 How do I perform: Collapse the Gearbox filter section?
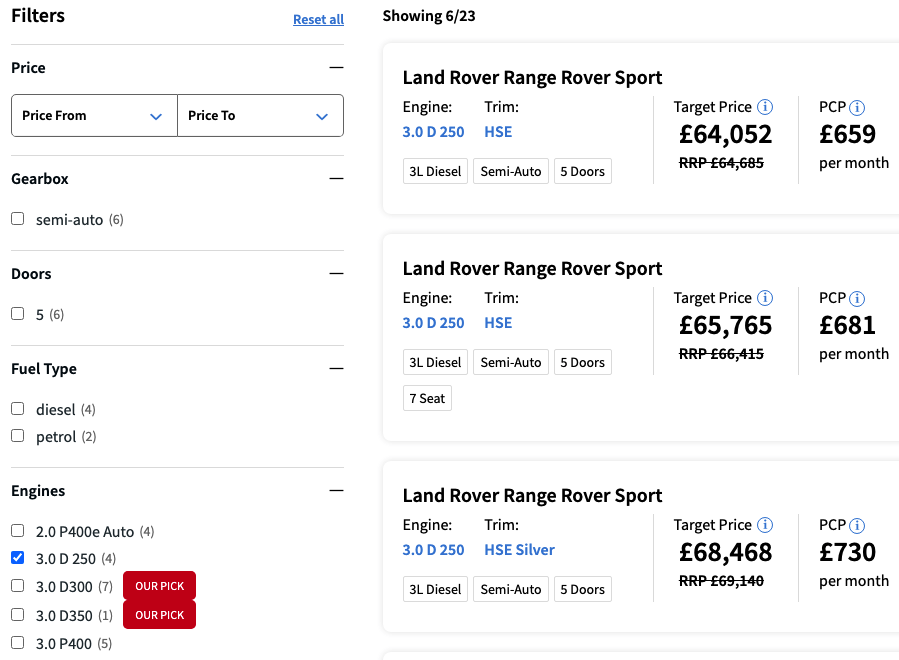coord(337,178)
